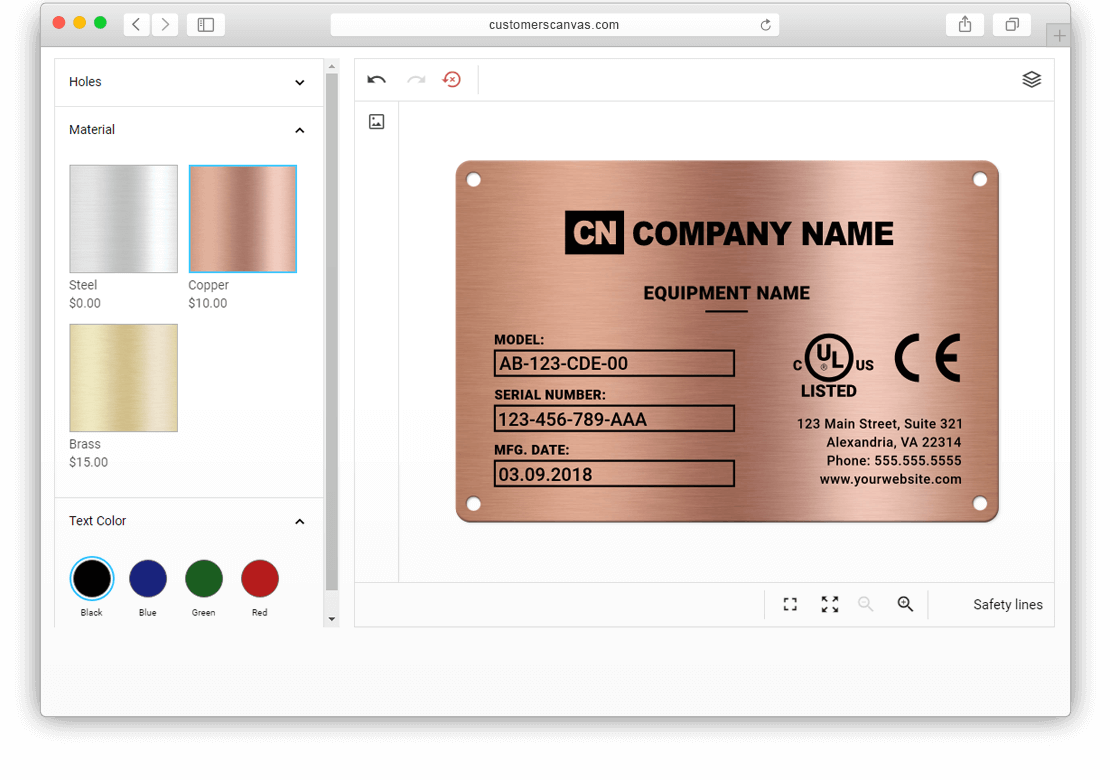Select the UL Listed mark on the plate
Screen dimensions: 1110x780
pyautogui.click(x=832, y=366)
